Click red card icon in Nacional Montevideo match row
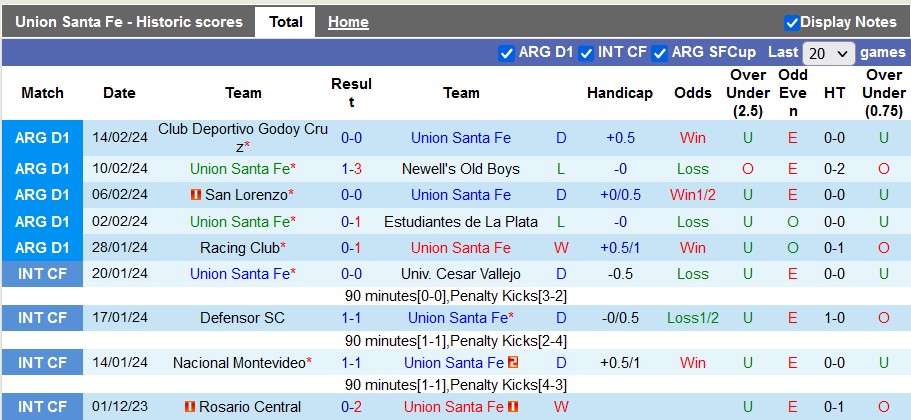Viewport: 911px width, 420px height. tap(513, 363)
